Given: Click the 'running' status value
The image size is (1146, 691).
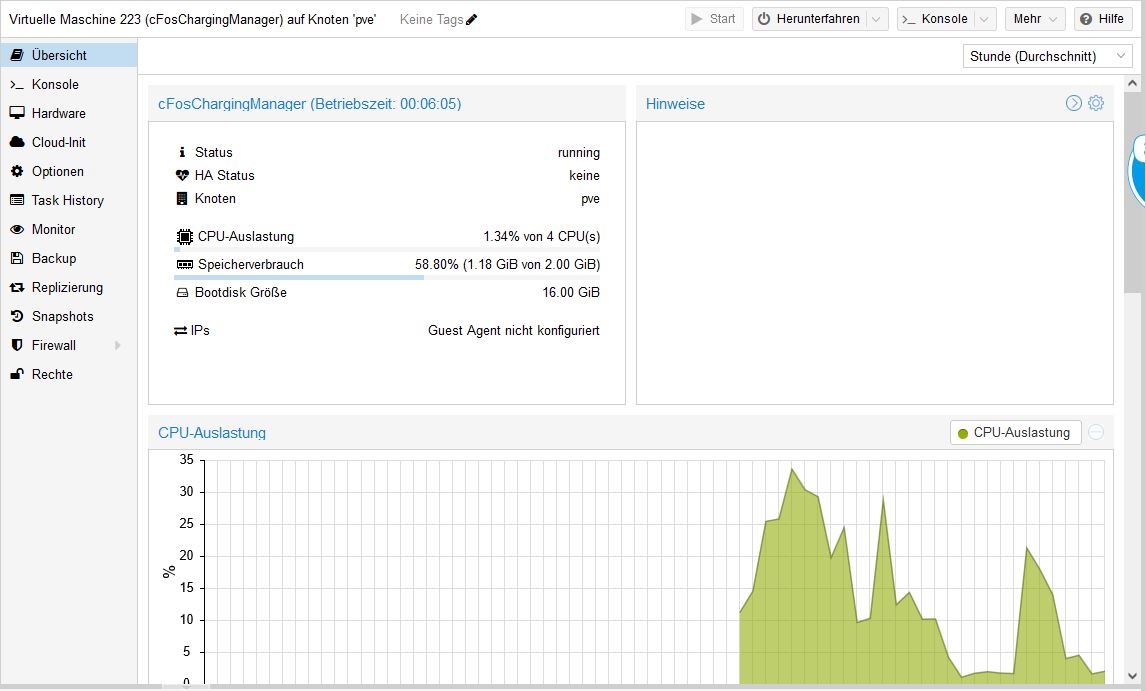Looking at the screenshot, I should 579,152.
